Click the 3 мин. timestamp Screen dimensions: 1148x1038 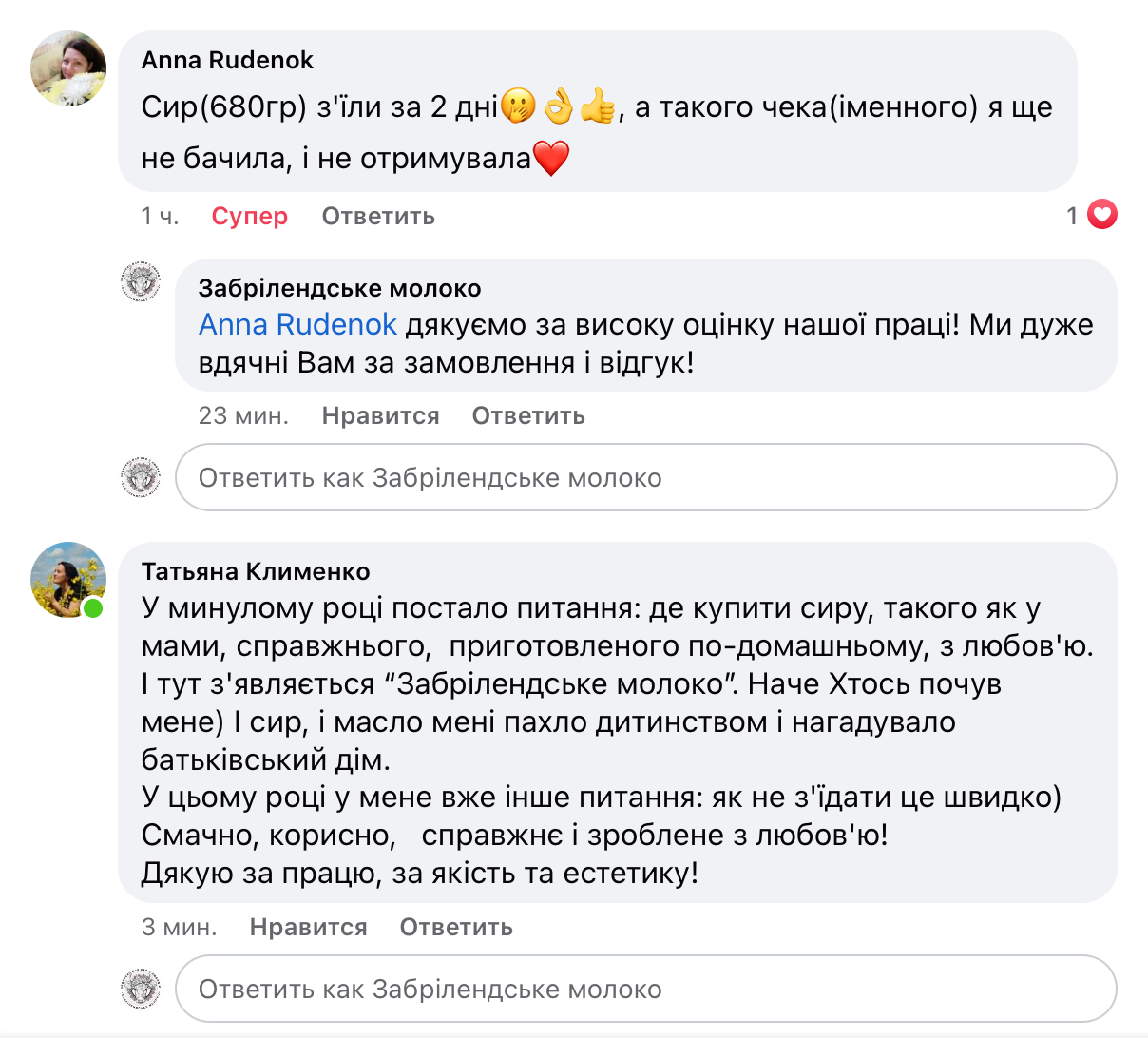179,927
